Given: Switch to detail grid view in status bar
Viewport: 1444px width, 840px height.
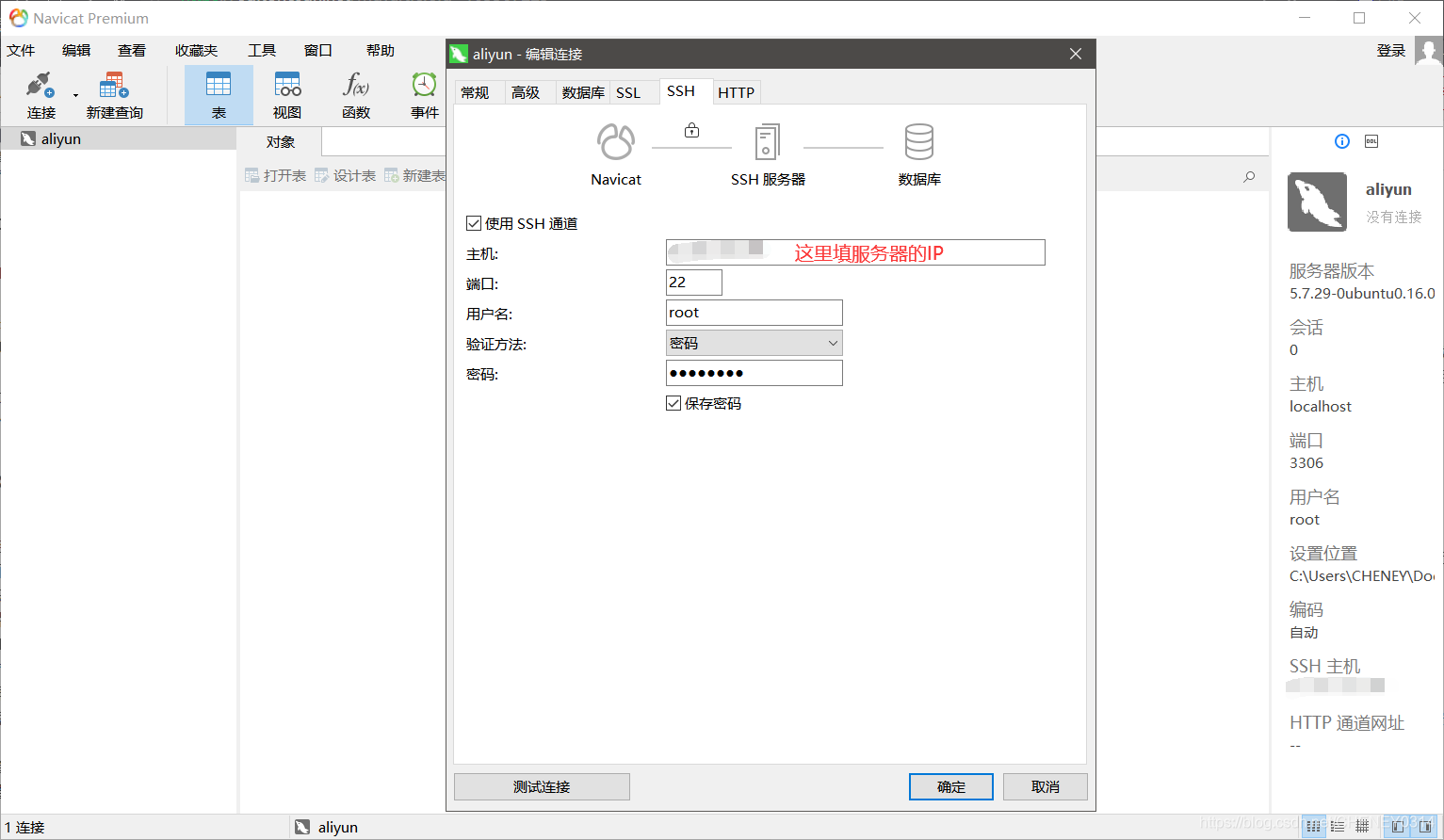Looking at the screenshot, I should pos(1362,826).
